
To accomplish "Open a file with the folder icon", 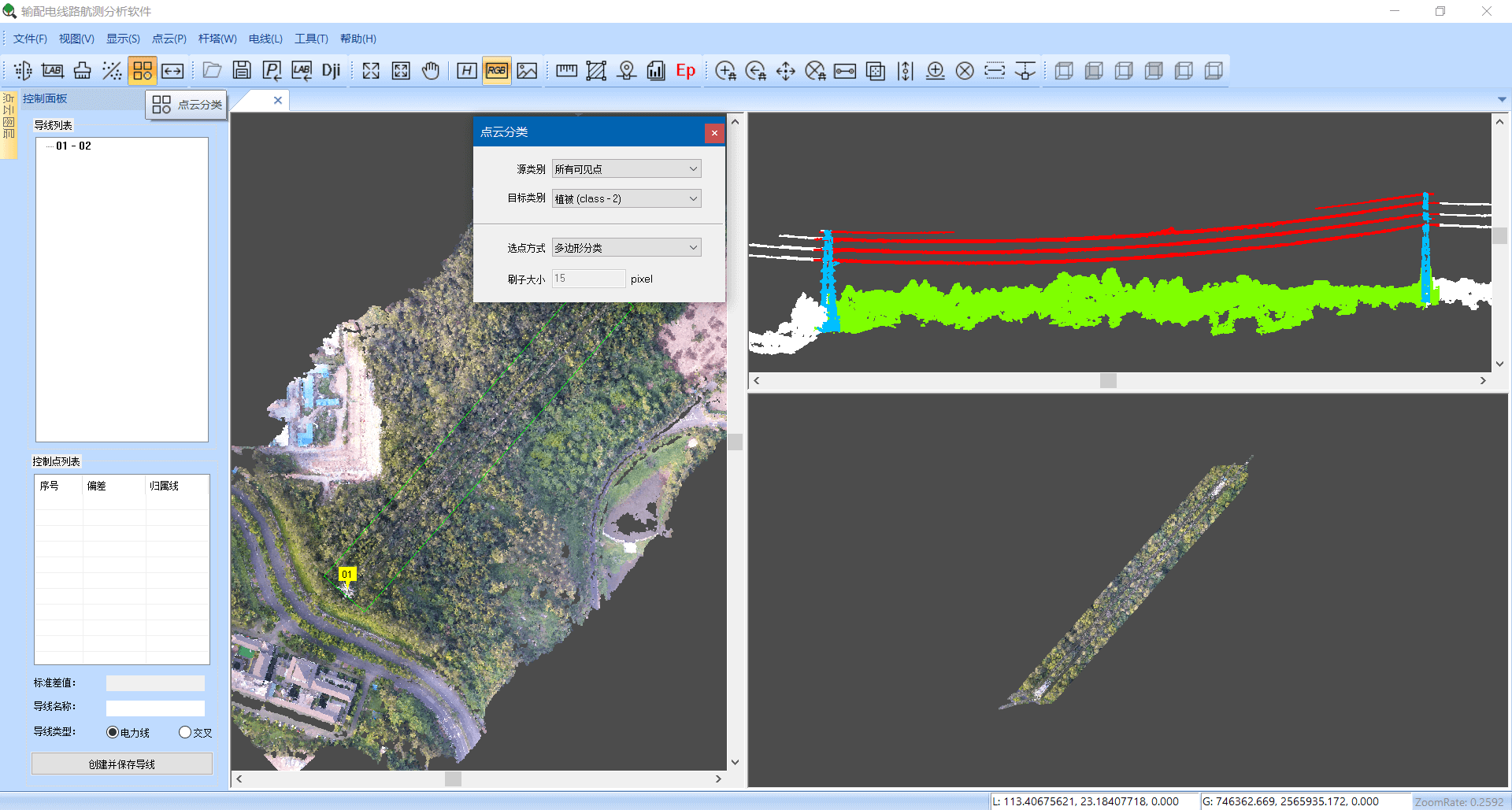I will [211, 70].
